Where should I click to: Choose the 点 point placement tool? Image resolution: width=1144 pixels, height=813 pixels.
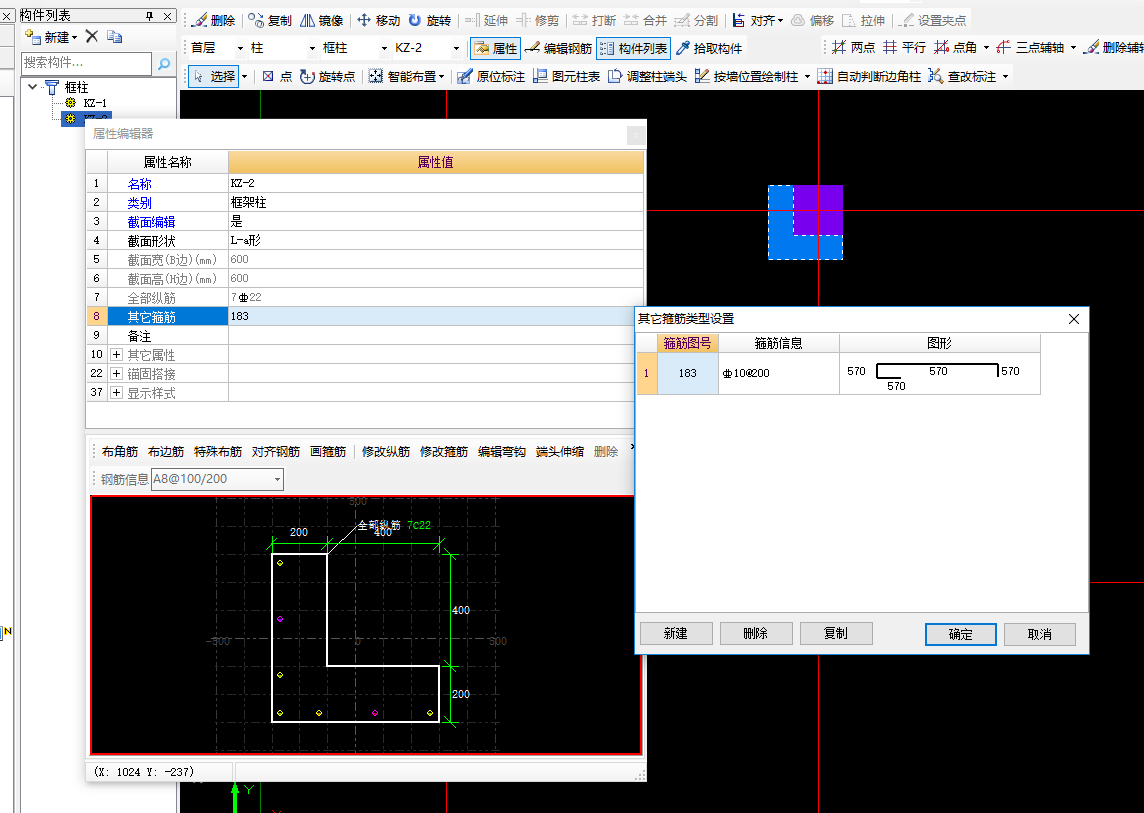tap(277, 76)
